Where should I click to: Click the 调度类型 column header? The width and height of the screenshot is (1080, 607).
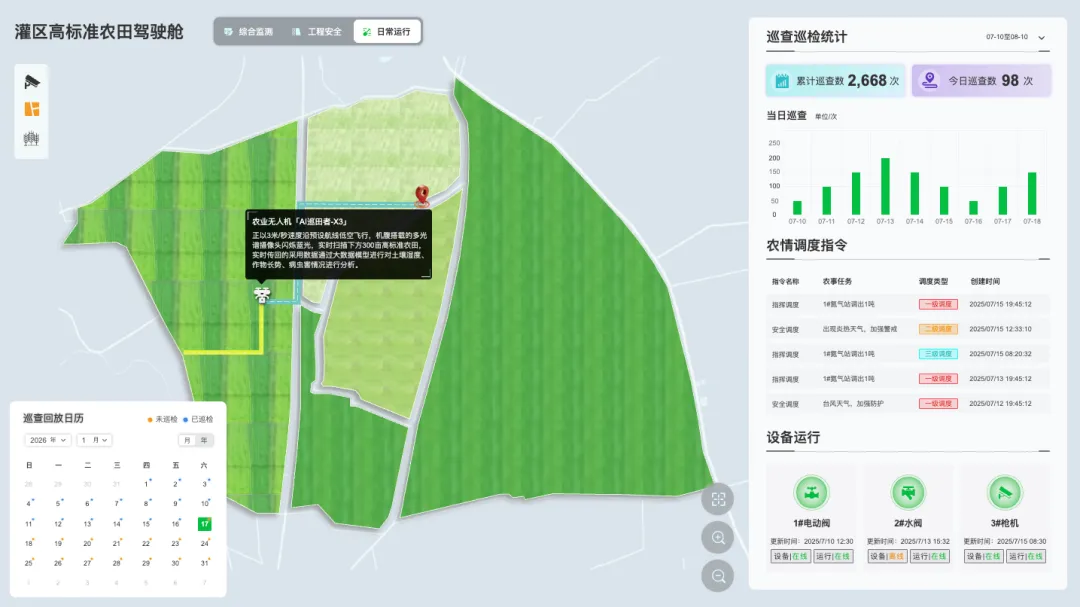[933, 282]
